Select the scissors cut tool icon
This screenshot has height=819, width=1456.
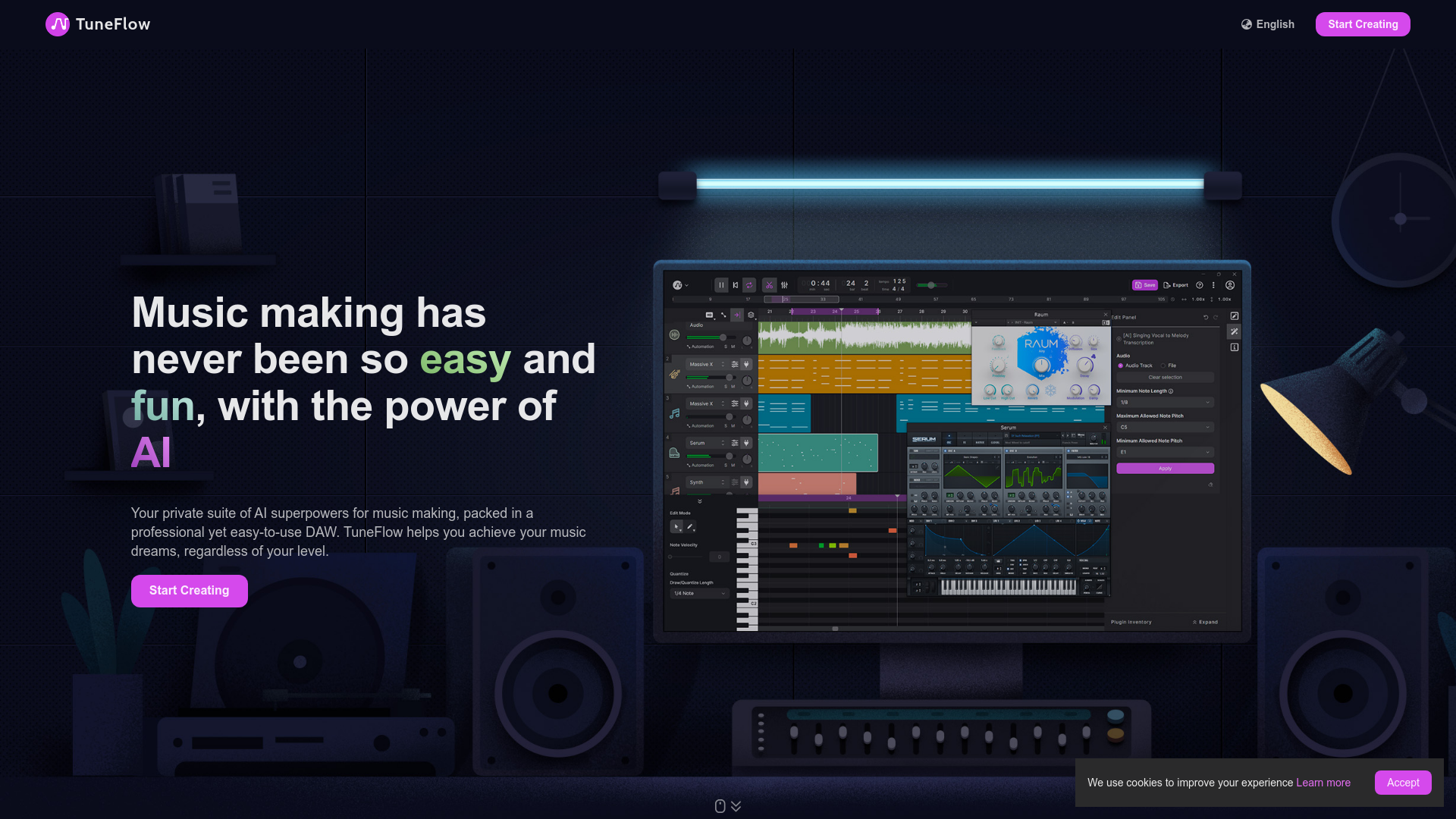769,285
